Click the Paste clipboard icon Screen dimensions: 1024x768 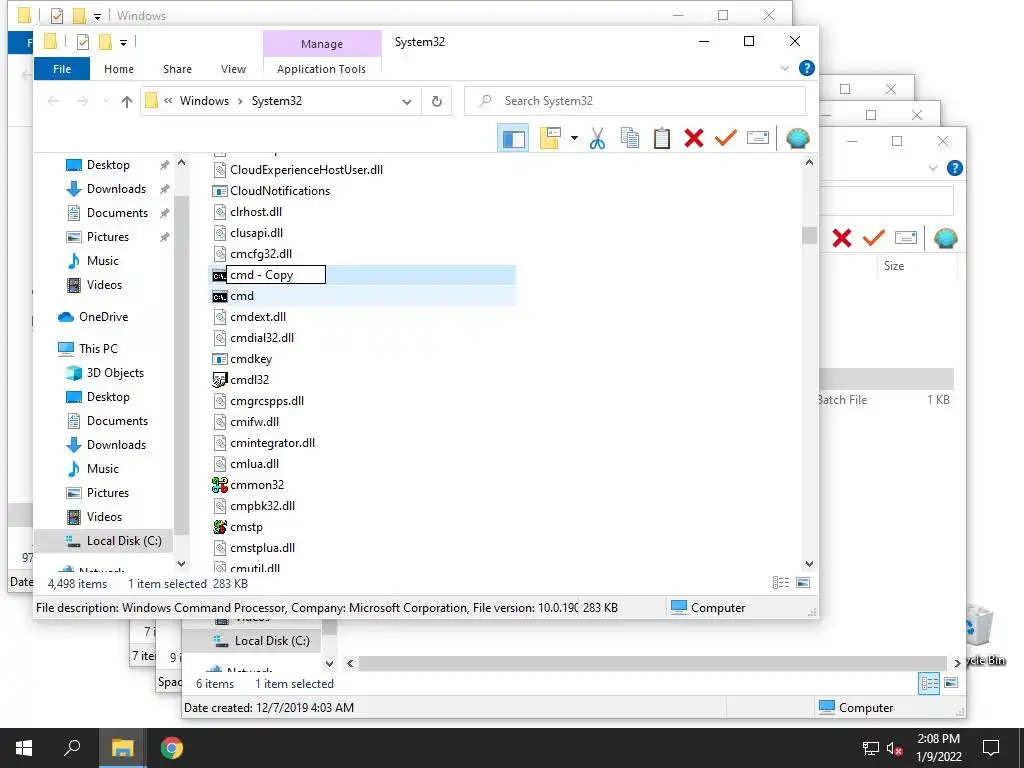click(x=662, y=138)
